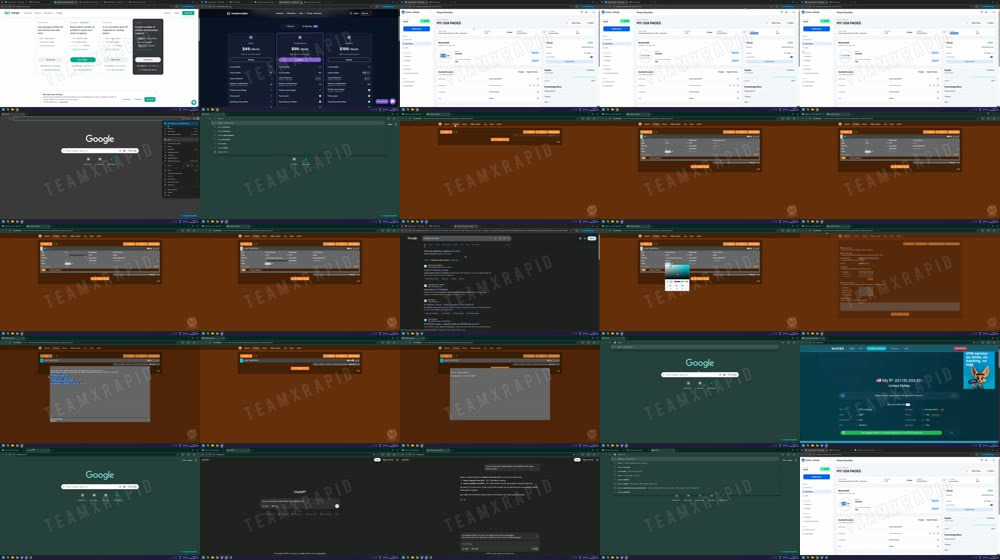This screenshot has height=560, width=1000.
Task: Click Google logo on the grey page
Action: (x=100, y=139)
